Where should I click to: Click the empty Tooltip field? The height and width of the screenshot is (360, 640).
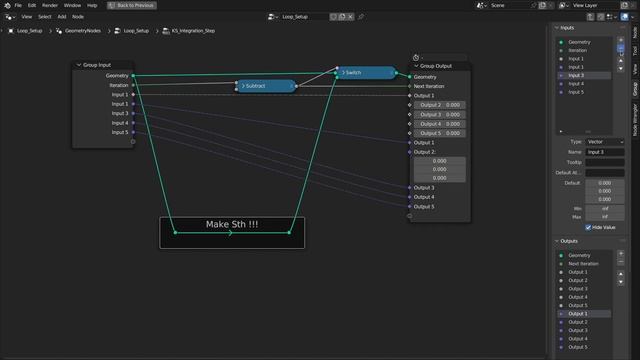605,162
